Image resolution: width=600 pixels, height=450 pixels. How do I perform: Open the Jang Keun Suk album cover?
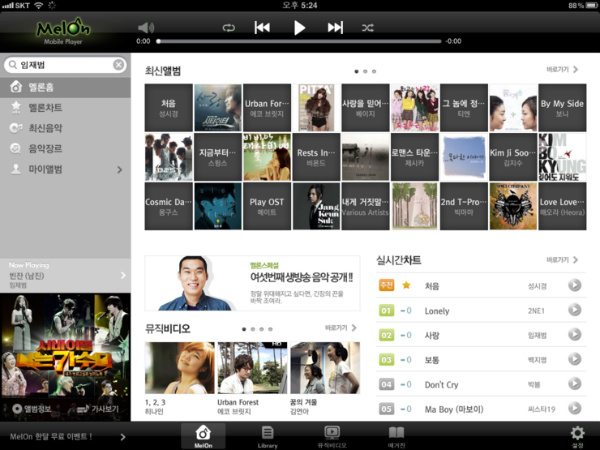(x=316, y=206)
